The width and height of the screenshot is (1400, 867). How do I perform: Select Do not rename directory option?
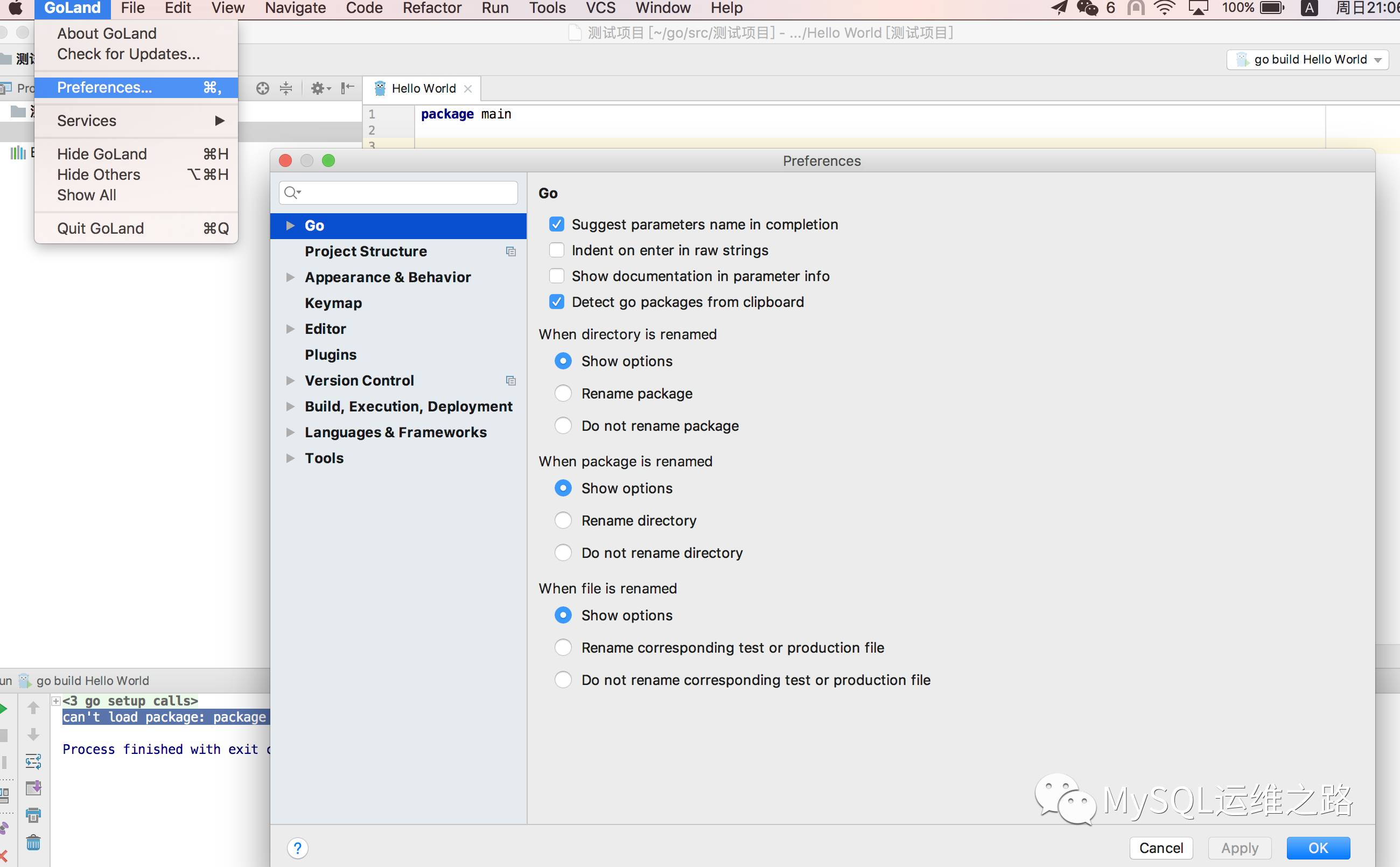coord(563,553)
